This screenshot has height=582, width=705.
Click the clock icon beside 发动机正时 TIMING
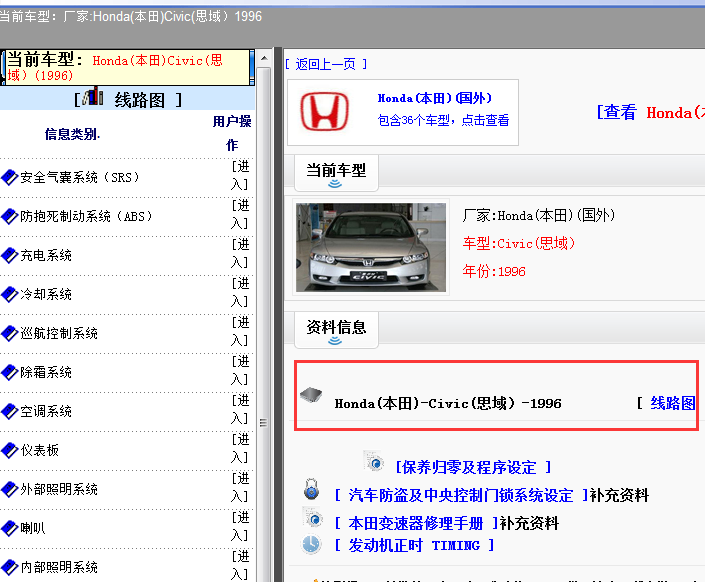[311, 544]
